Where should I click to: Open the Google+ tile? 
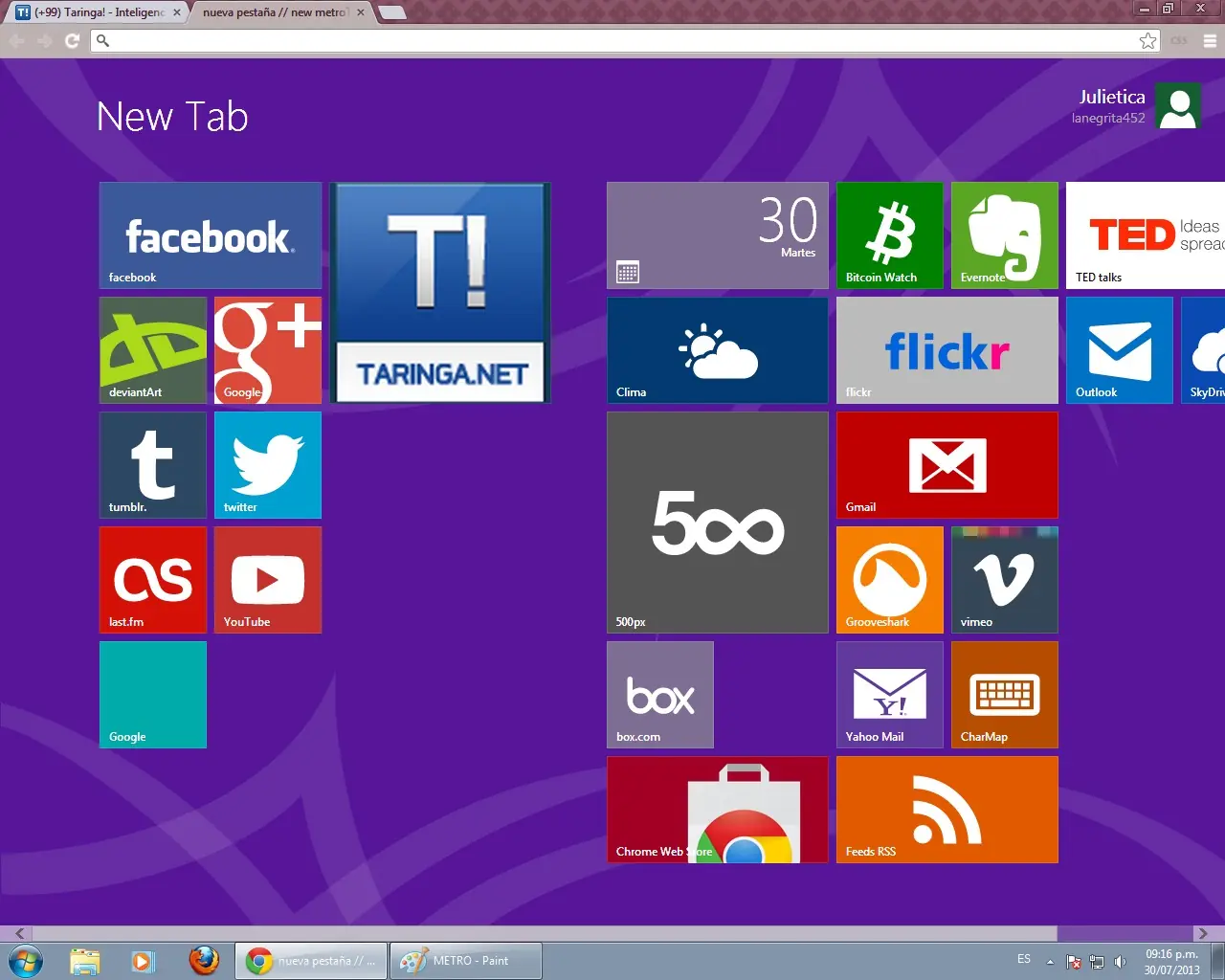(x=268, y=350)
